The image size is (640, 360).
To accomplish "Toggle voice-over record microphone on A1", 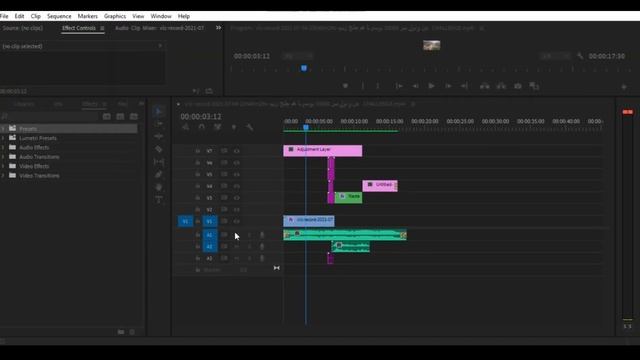I will (262, 235).
